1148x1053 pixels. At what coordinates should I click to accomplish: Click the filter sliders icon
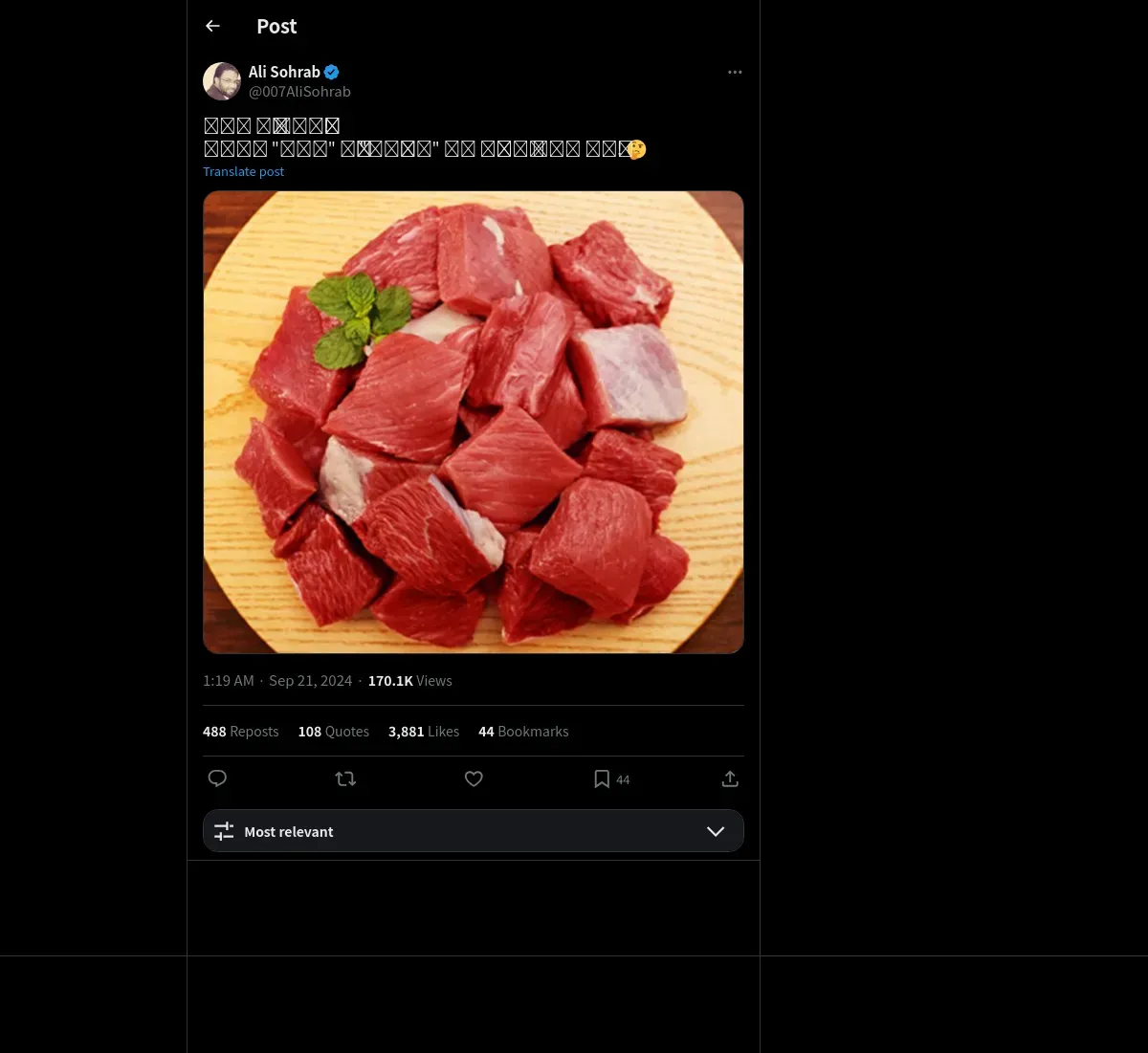click(x=224, y=831)
